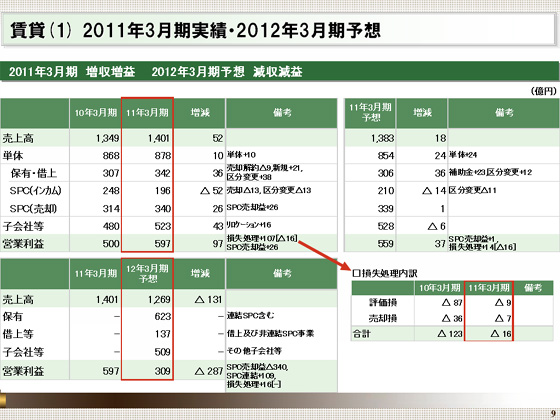This screenshot has height=420, width=560.
Task: Click the '10年3月期' header in top-left table
Action: click(96, 113)
